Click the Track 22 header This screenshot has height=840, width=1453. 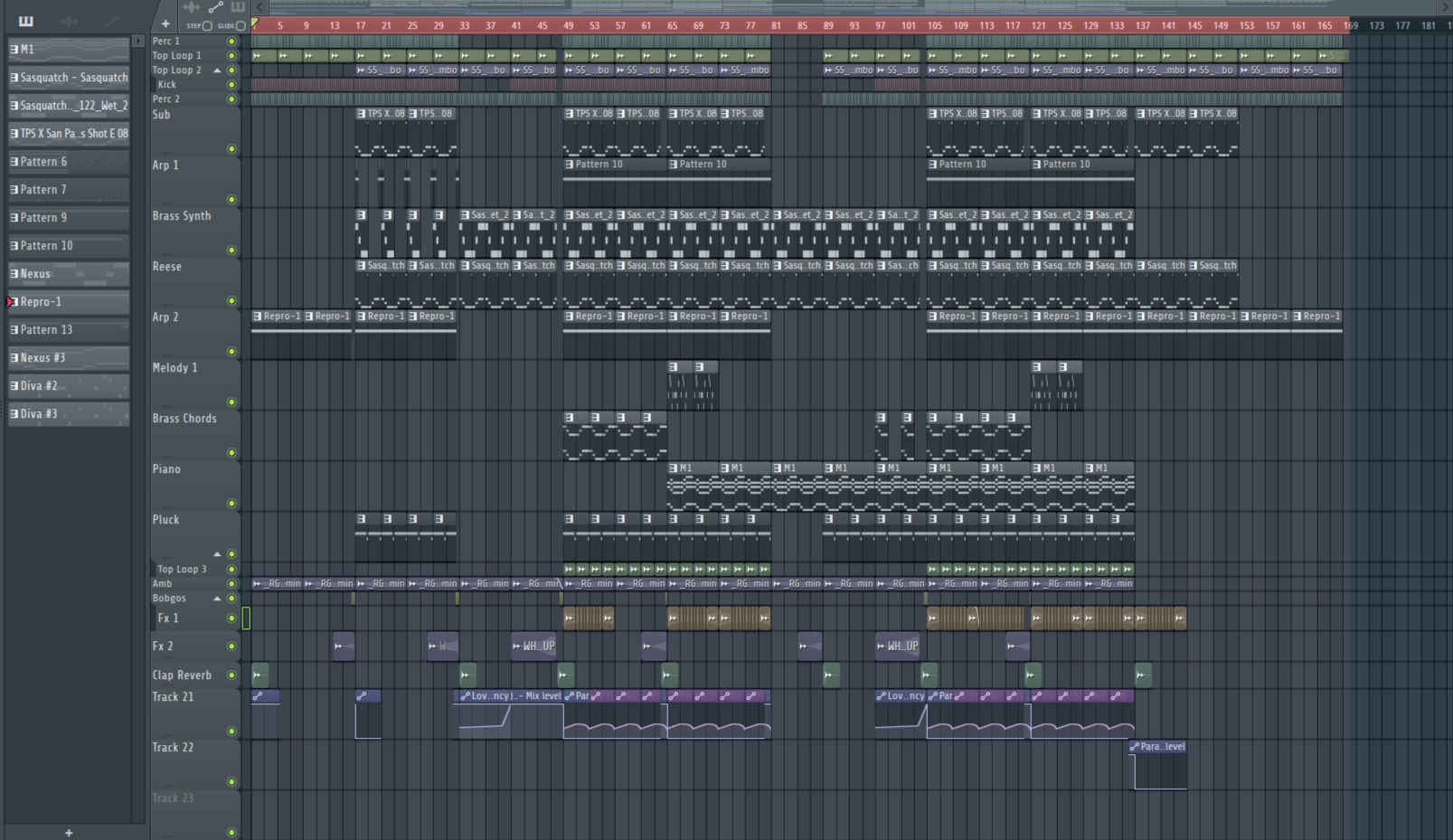194,764
